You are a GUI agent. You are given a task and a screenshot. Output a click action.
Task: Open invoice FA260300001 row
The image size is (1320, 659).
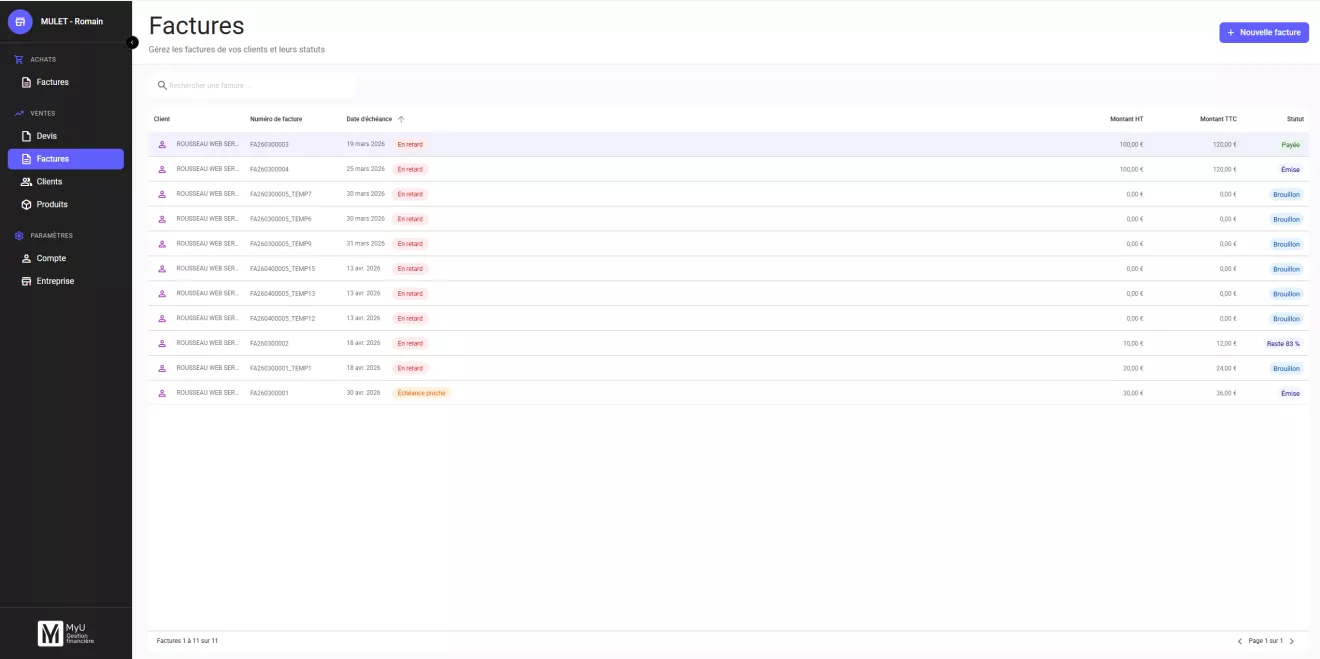pyautogui.click(x=728, y=393)
